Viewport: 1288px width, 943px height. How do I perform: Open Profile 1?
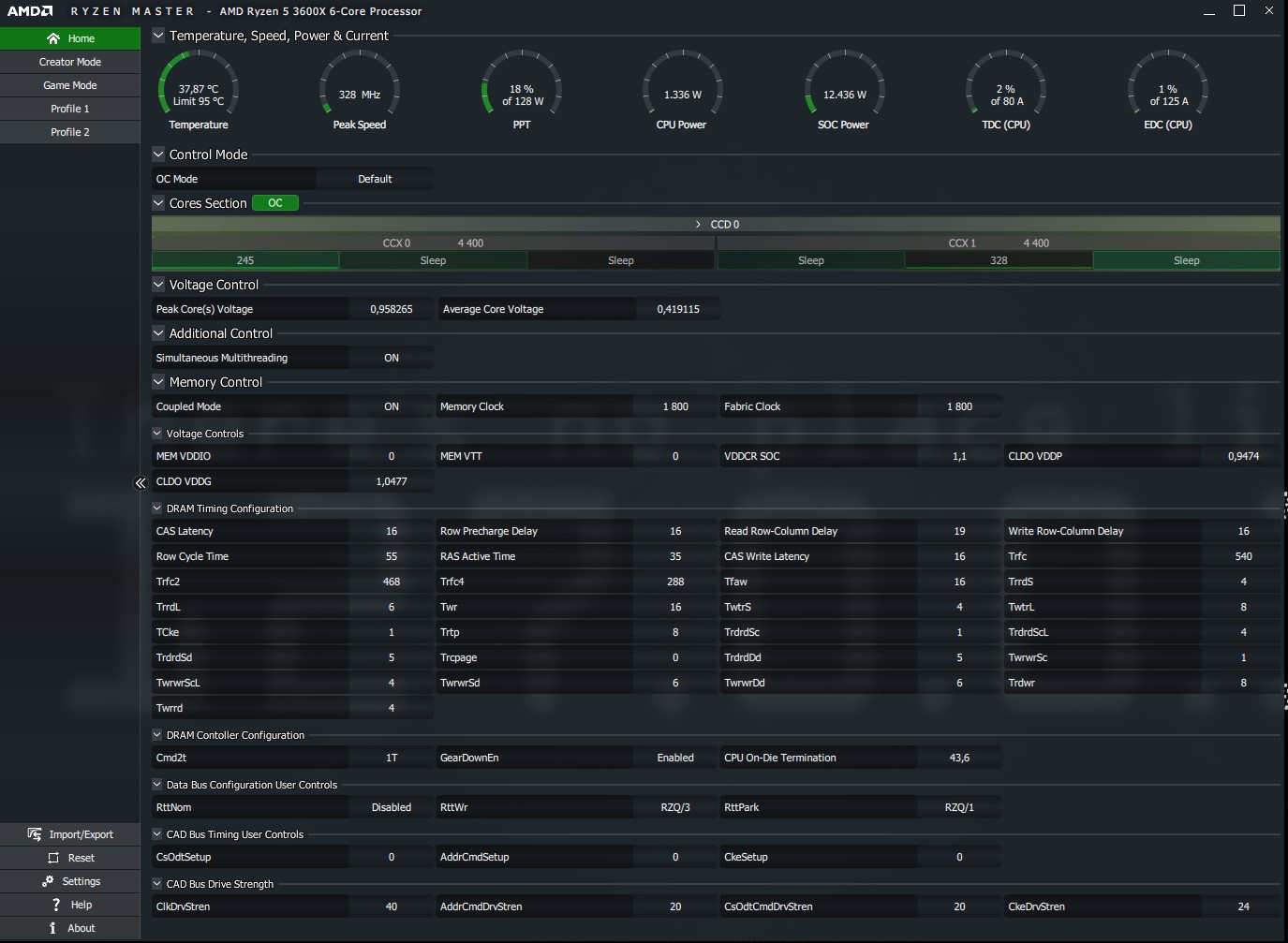70,109
